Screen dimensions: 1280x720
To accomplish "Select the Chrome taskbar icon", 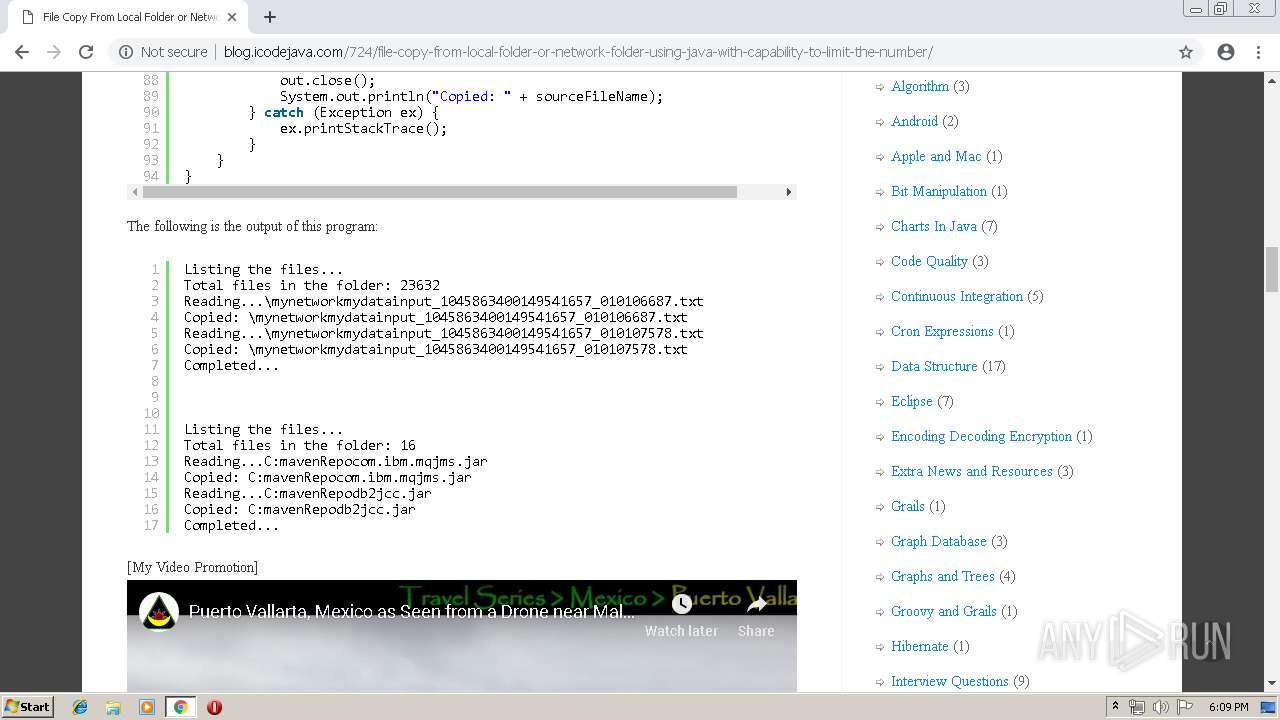I will pyautogui.click(x=180, y=707).
